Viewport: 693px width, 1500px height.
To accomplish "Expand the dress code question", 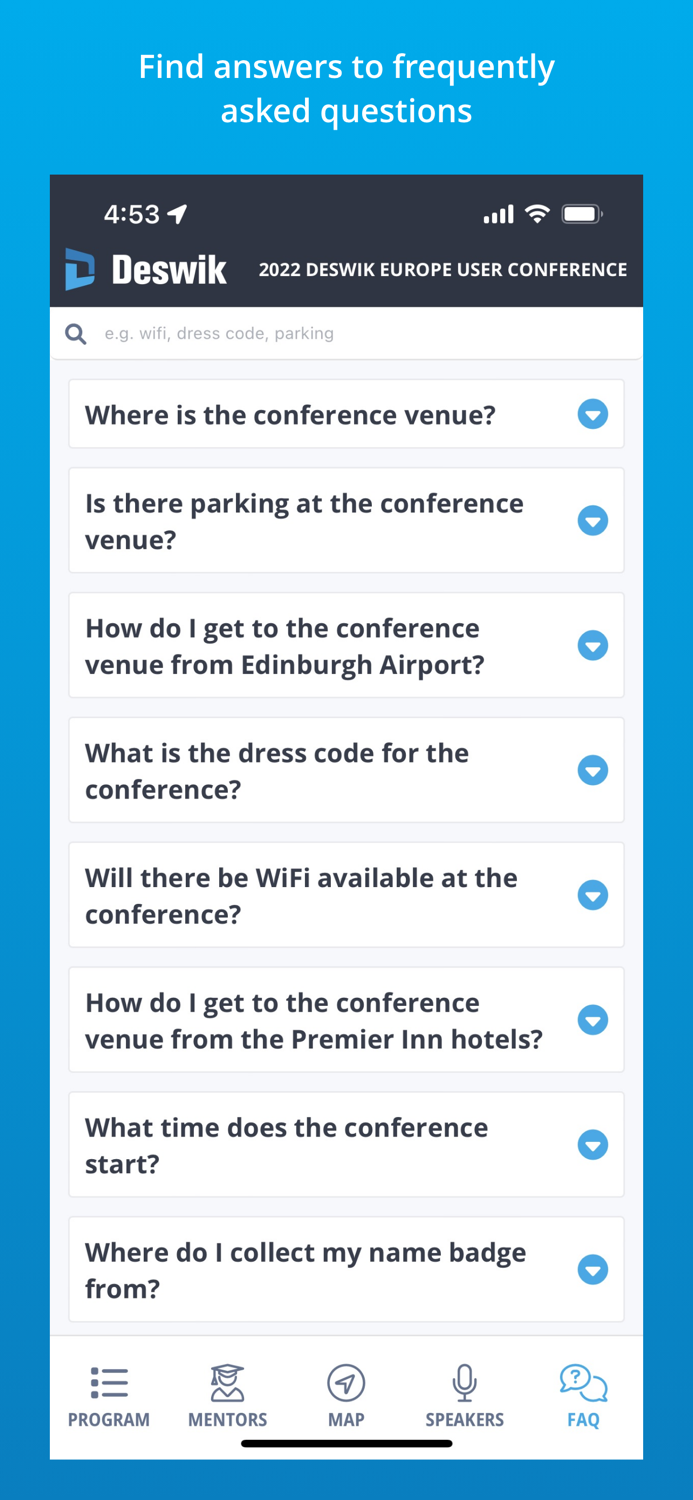I will (593, 770).
